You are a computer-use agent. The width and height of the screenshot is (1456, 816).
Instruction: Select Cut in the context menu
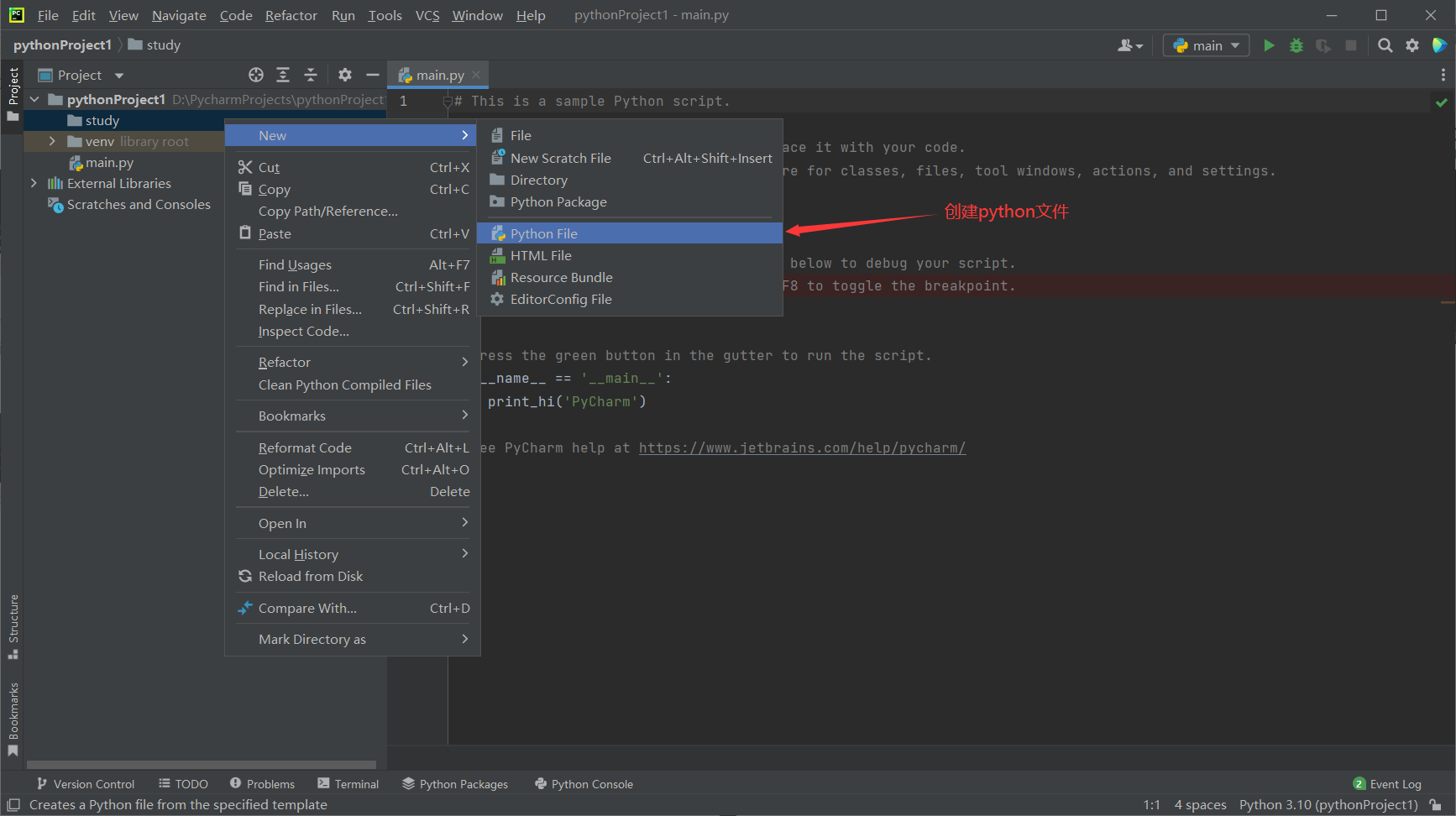point(353,167)
